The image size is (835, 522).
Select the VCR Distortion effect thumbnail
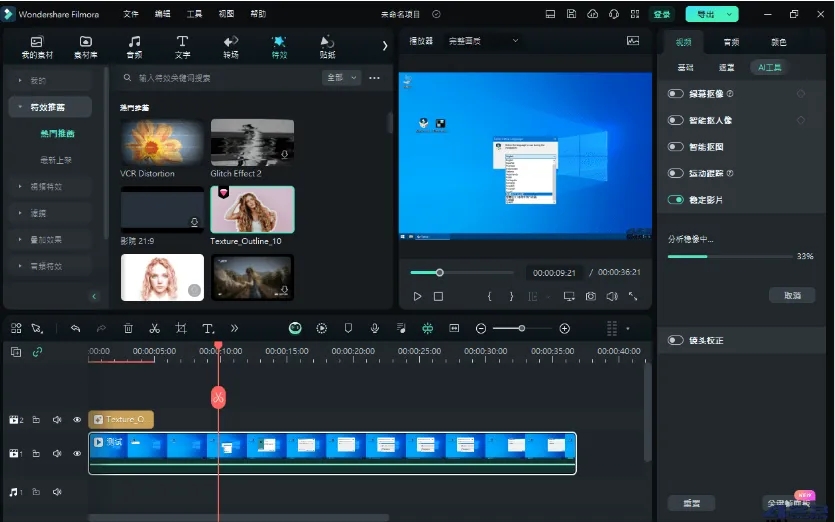tap(162, 142)
